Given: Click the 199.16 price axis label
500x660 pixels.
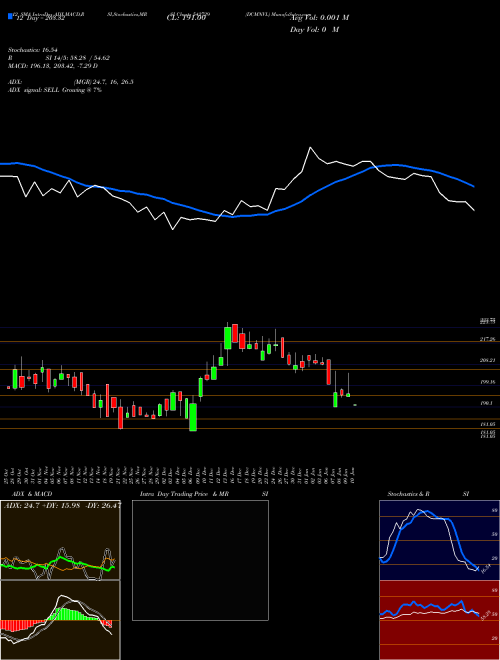Looking at the screenshot, I should point(487,382).
